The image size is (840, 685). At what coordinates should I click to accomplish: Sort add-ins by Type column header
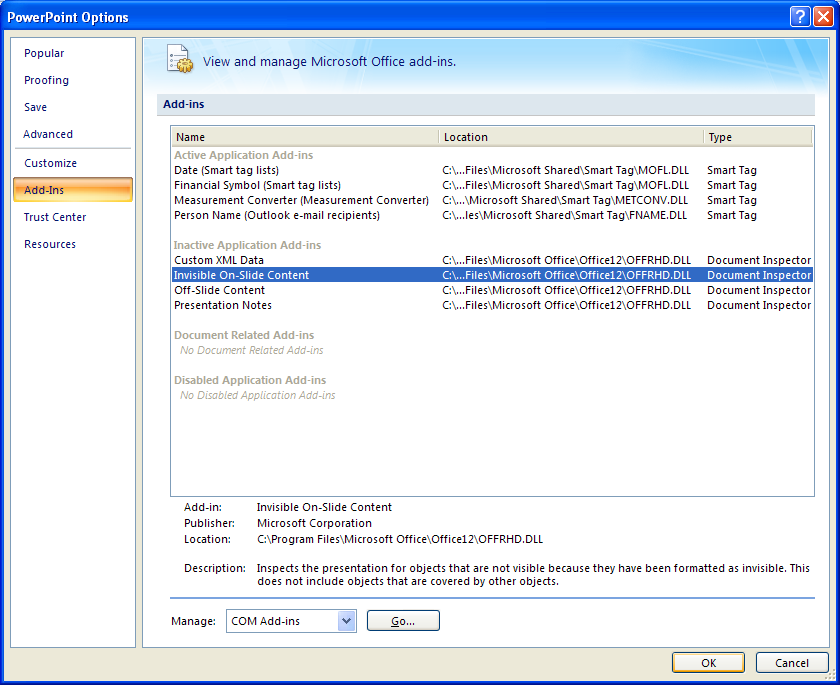pos(758,137)
